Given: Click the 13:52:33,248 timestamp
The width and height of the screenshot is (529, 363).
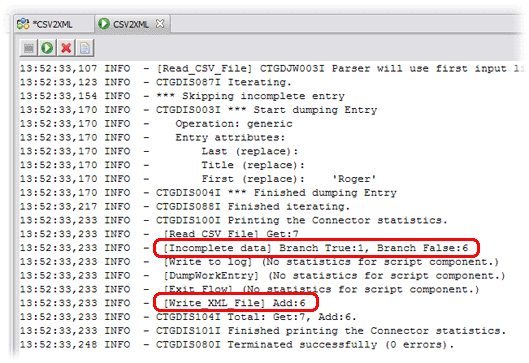Looking at the screenshot, I should [x=58, y=344].
